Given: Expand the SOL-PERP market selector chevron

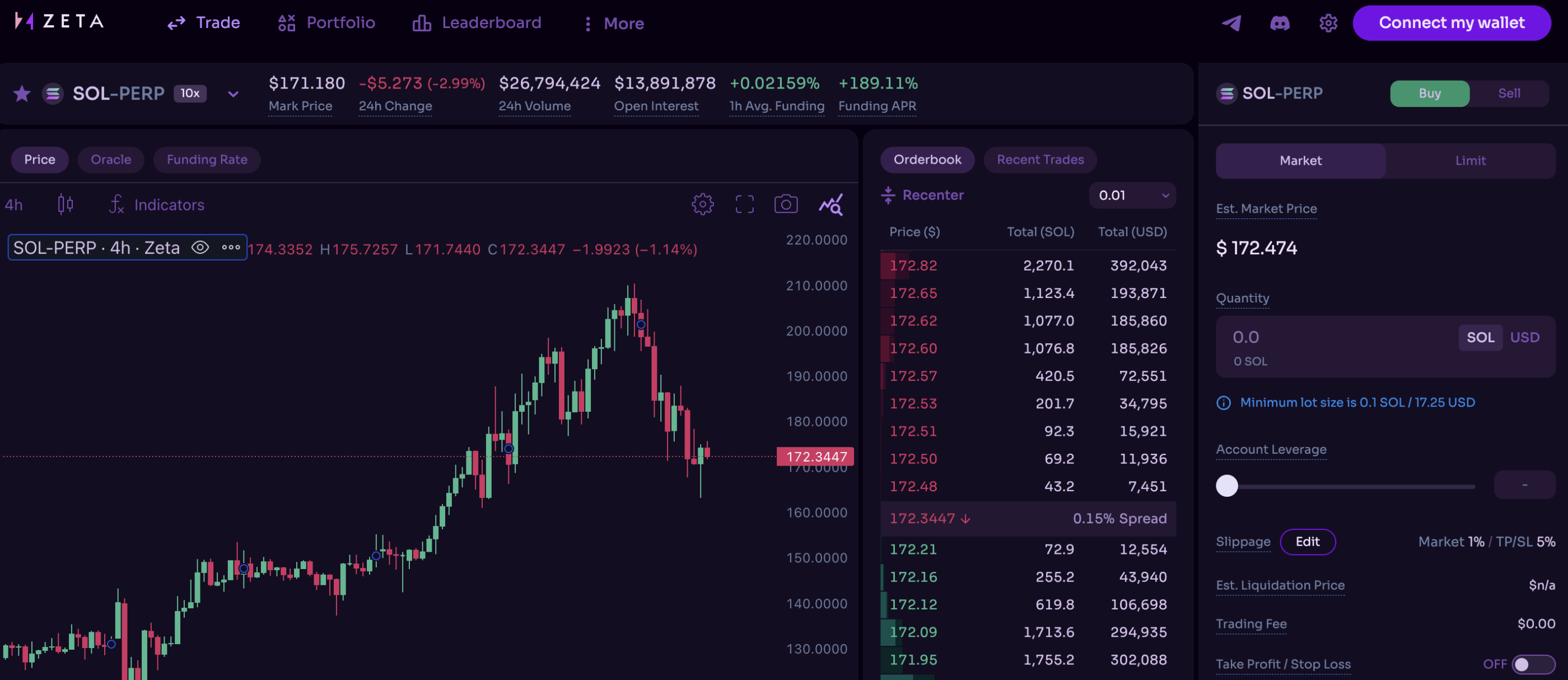Looking at the screenshot, I should [233, 94].
